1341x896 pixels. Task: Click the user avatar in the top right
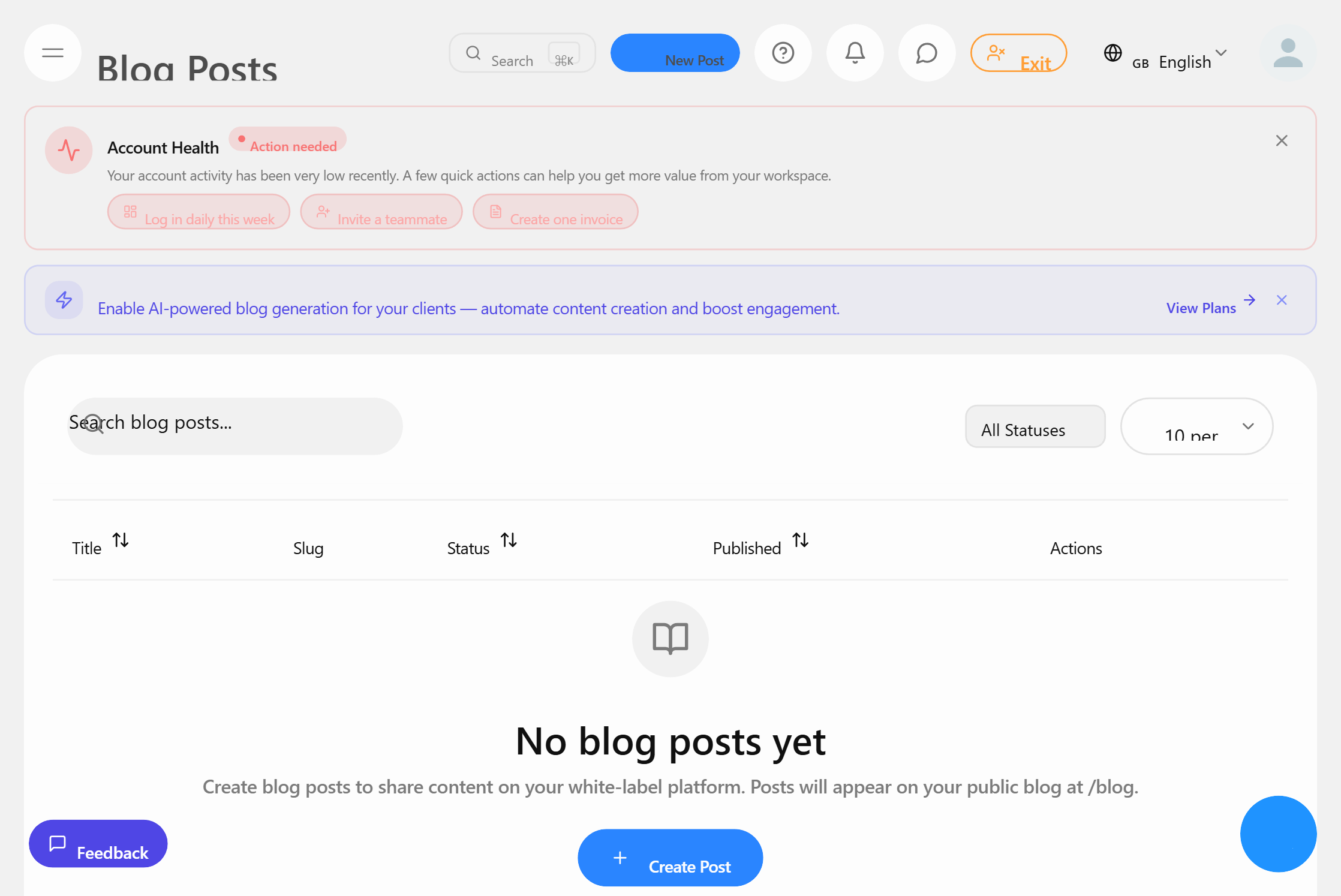1288,54
